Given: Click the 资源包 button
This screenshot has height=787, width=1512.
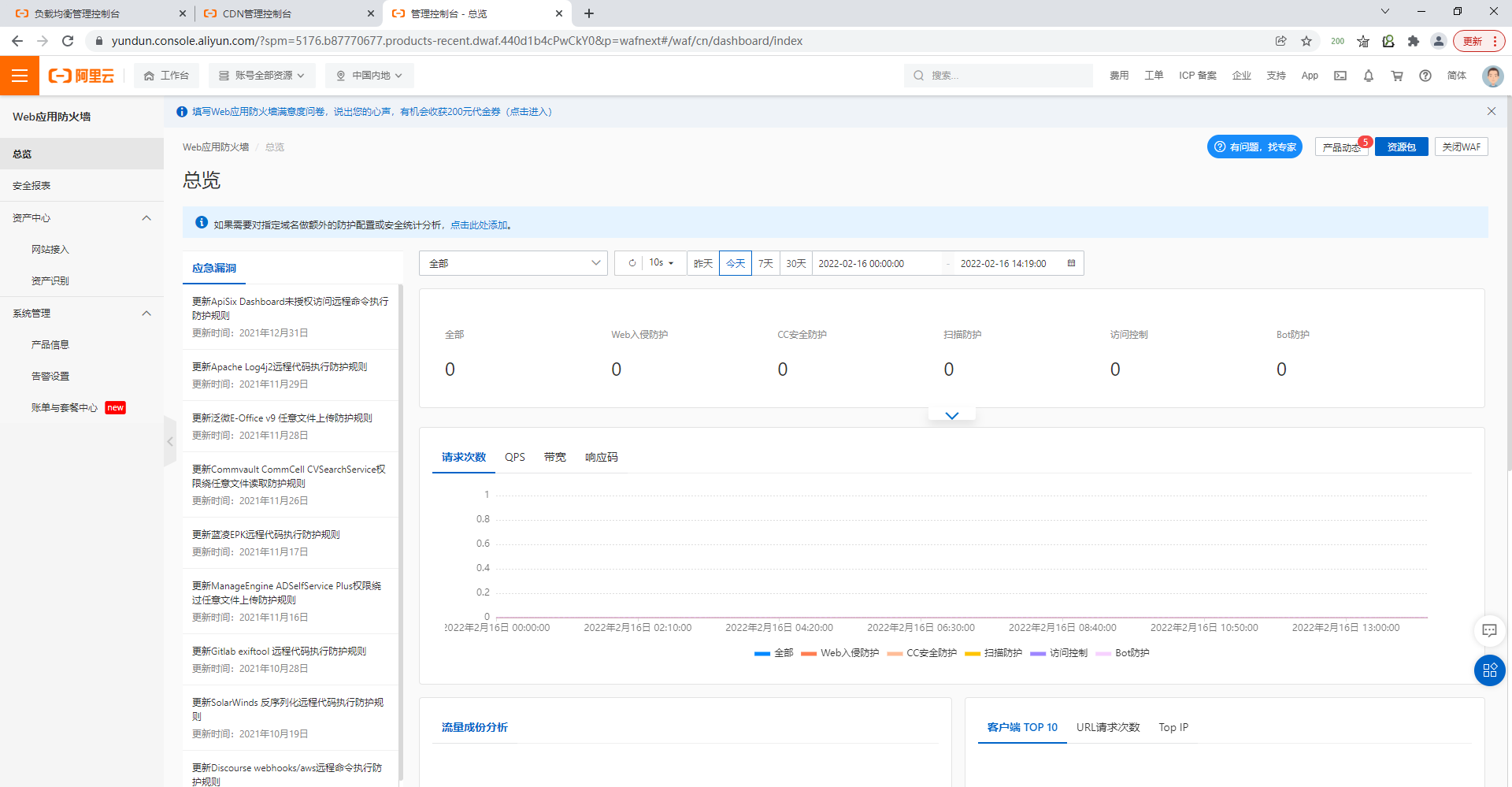Looking at the screenshot, I should [1402, 147].
